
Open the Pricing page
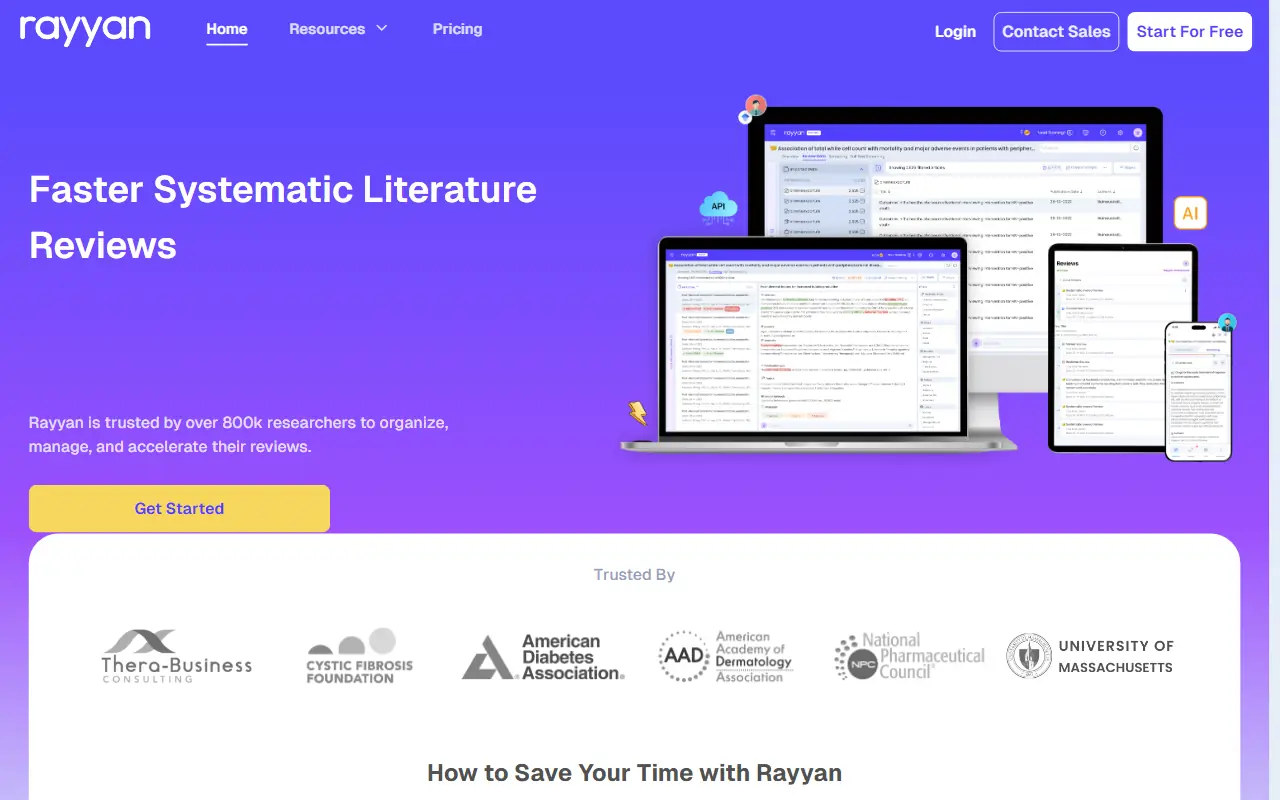(x=457, y=29)
